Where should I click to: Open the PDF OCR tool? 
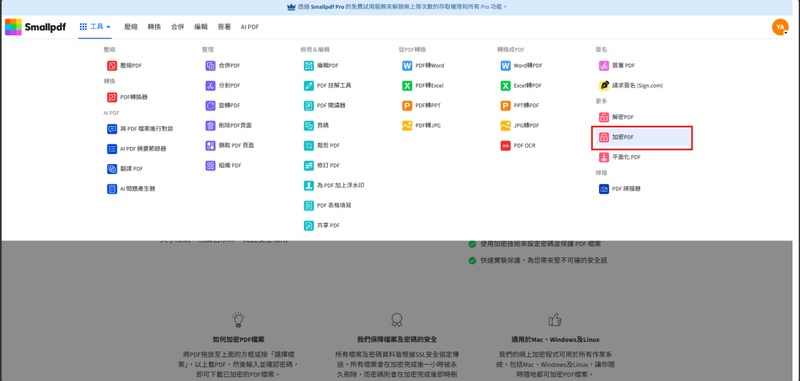tap(518, 146)
